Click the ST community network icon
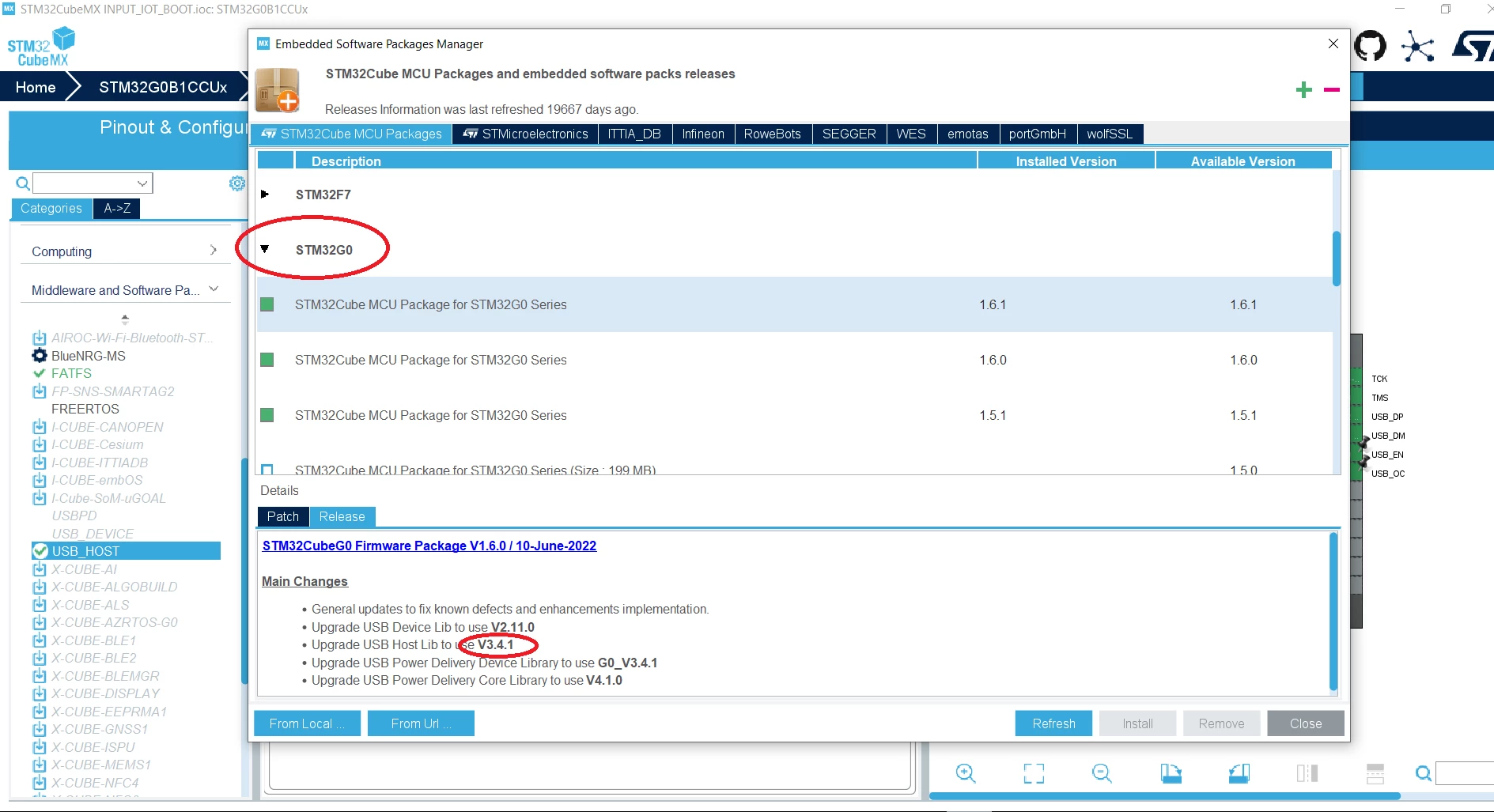Screen dimensions: 1494x812 coord(1417,47)
